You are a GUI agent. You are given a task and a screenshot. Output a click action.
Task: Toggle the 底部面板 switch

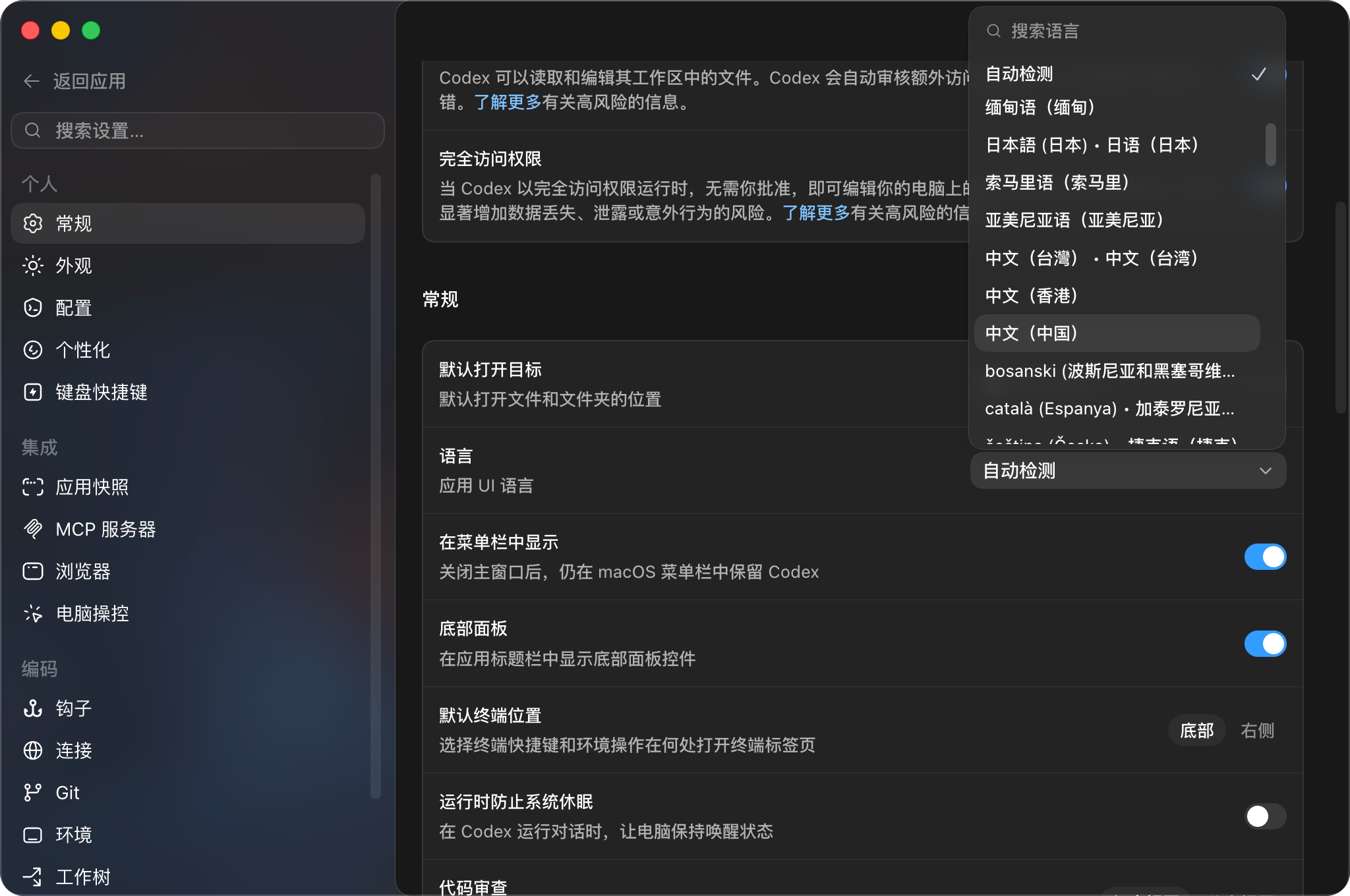coord(1265,644)
